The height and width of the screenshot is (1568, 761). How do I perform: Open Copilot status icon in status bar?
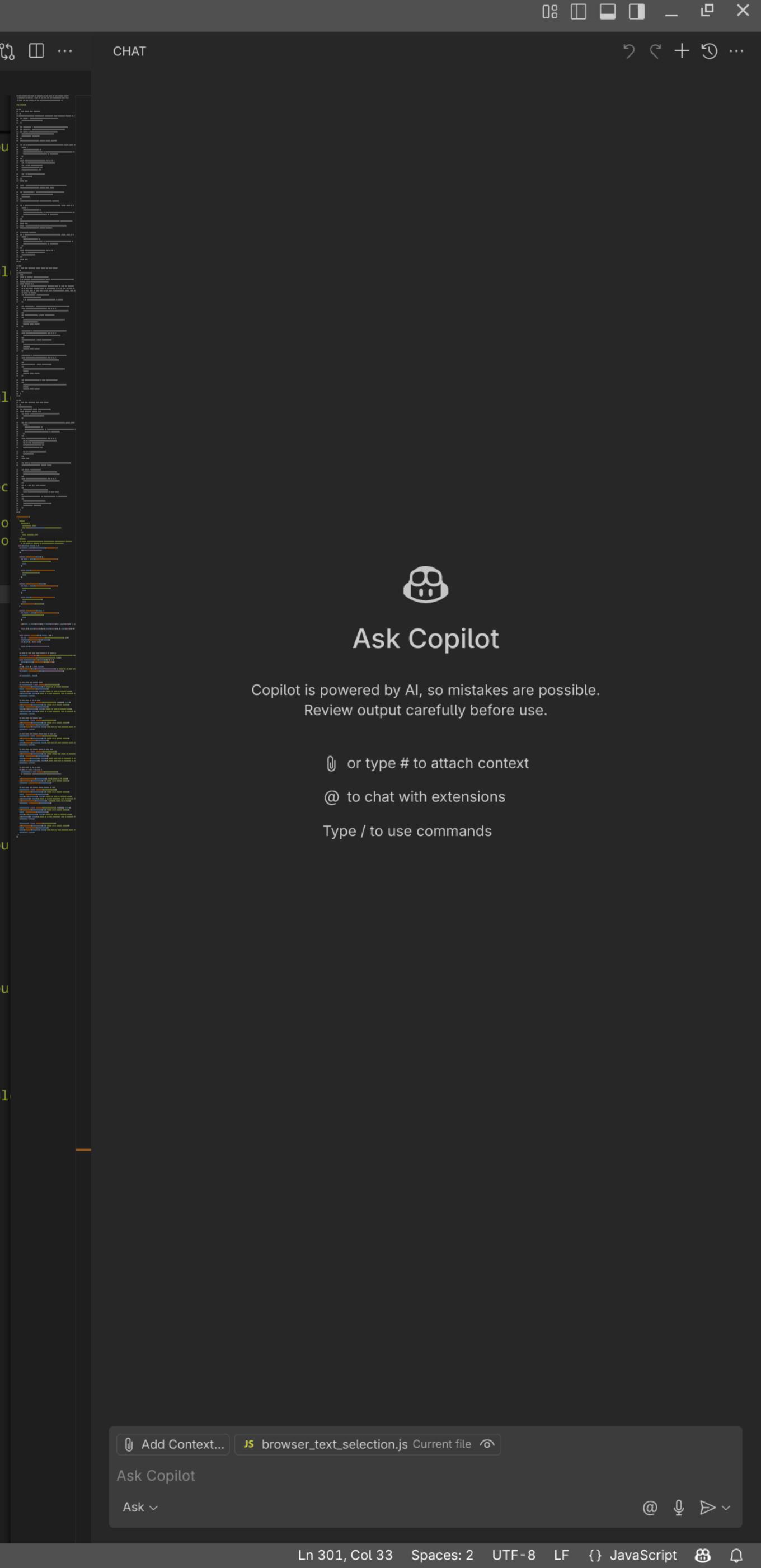pyautogui.click(x=703, y=1555)
